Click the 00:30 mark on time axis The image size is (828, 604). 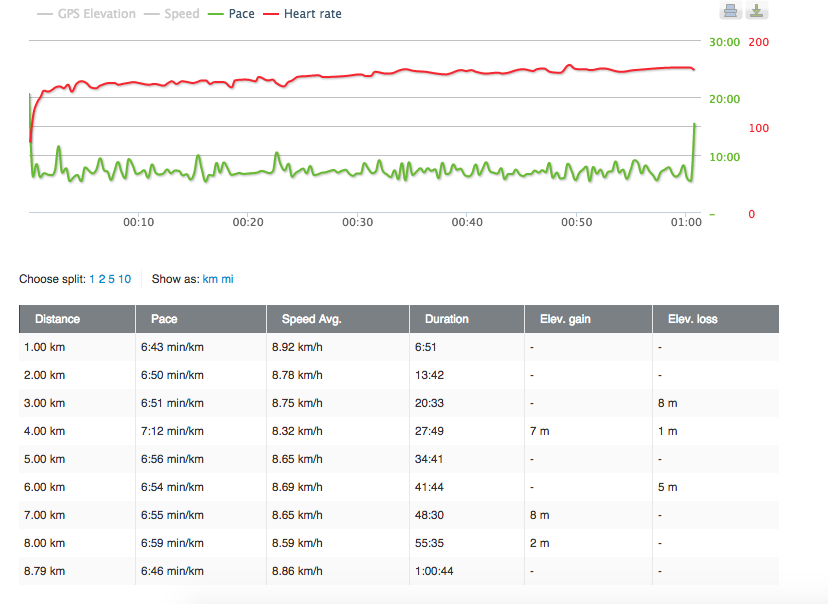pyautogui.click(x=357, y=222)
